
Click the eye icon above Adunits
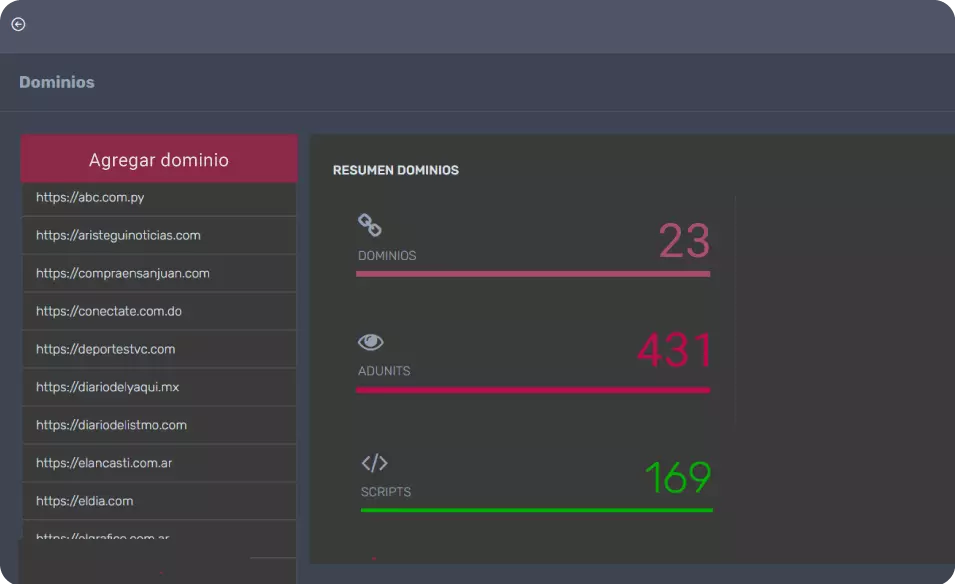(x=371, y=342)
